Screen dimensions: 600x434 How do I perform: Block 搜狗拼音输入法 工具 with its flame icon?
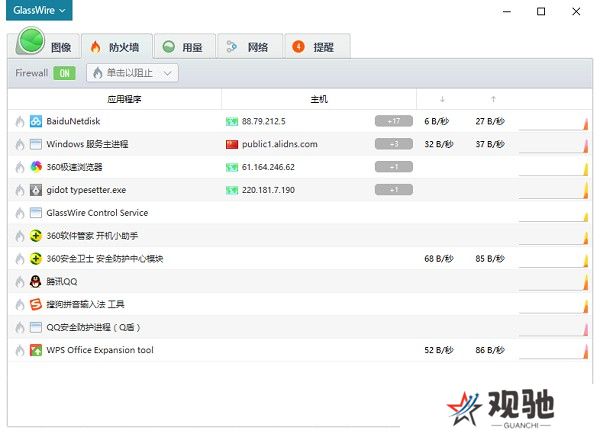(x=20, y=305)
